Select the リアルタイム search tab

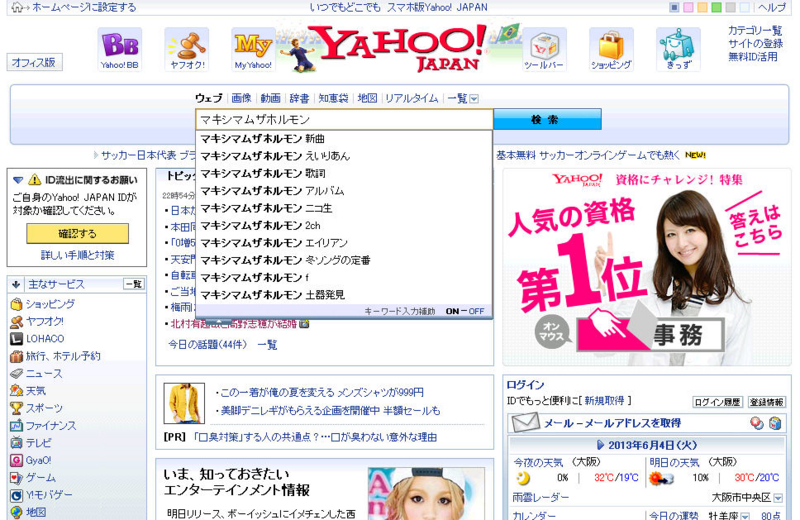pos(411,98)
